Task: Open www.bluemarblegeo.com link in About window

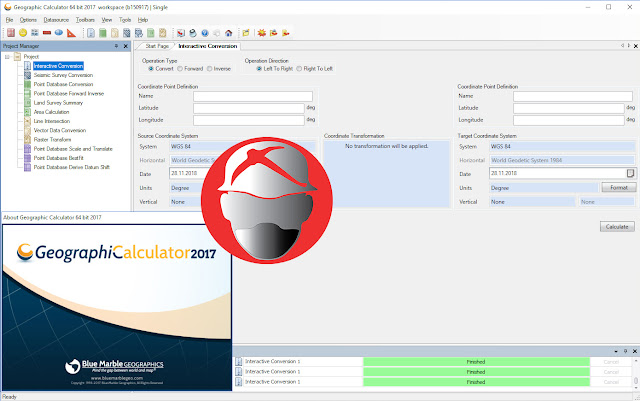Action: (x=117, y=378)
